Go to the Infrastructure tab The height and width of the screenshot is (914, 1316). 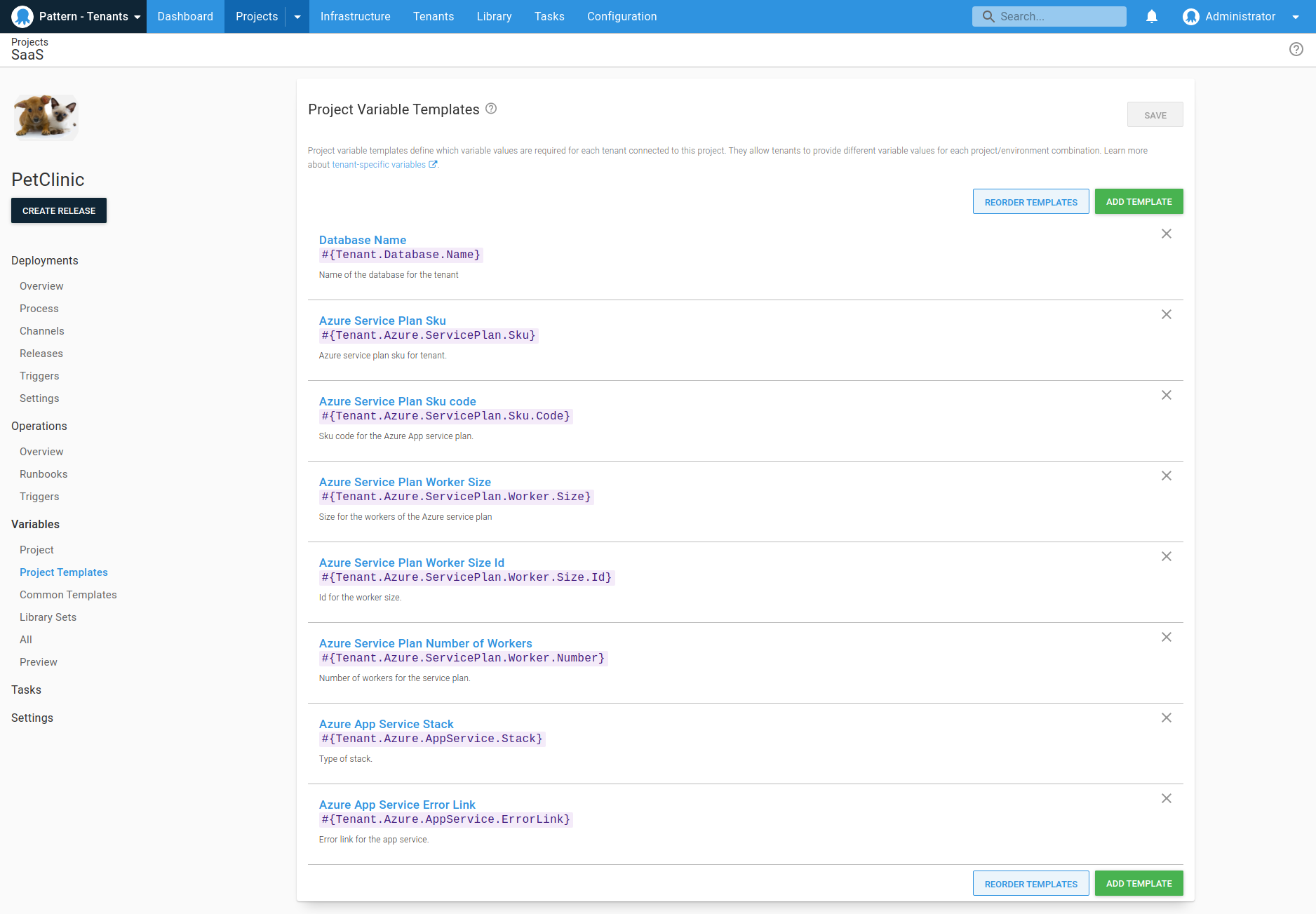coord(355,17)
